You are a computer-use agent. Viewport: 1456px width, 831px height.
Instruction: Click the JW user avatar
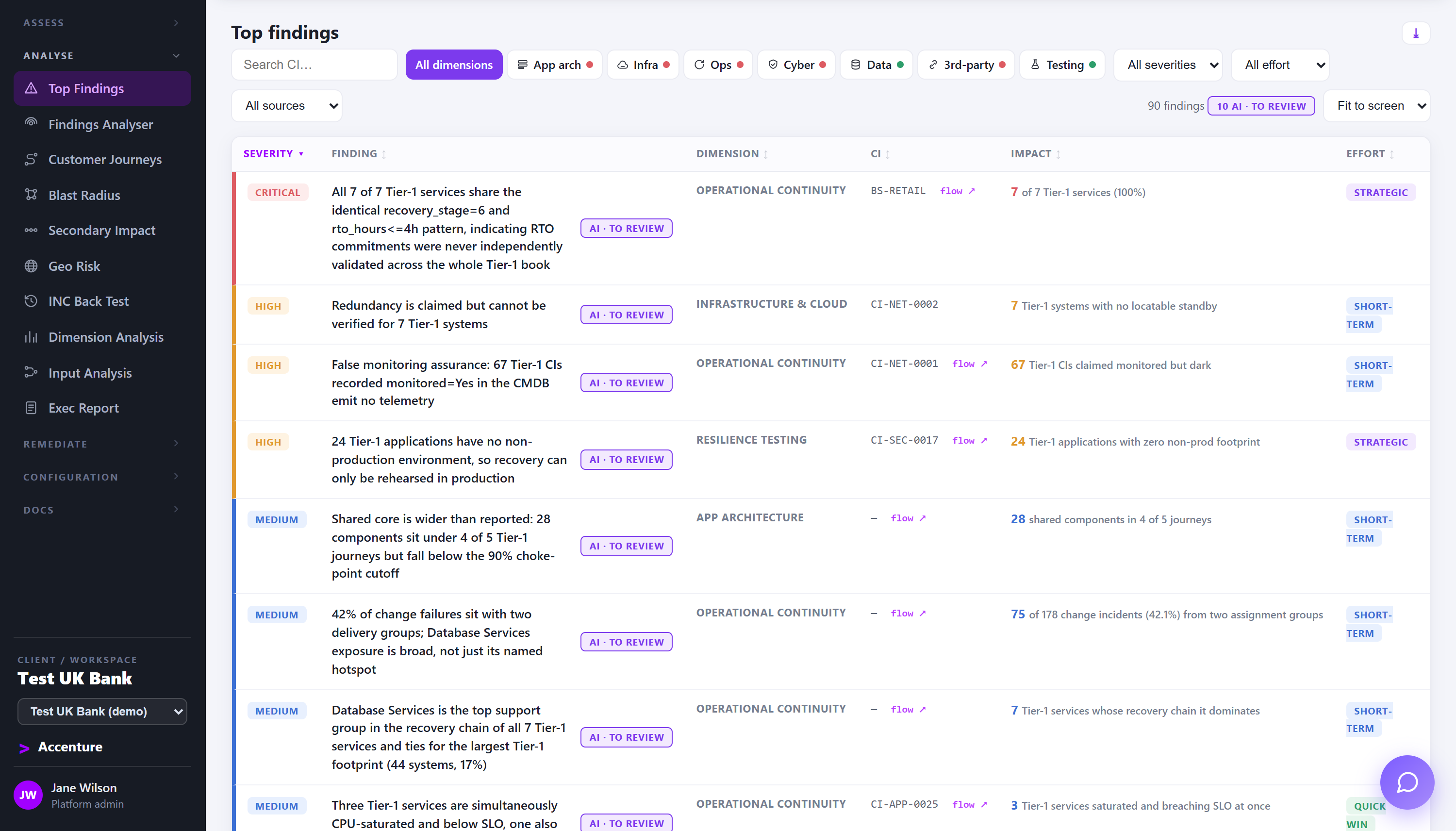coord(28,795)
